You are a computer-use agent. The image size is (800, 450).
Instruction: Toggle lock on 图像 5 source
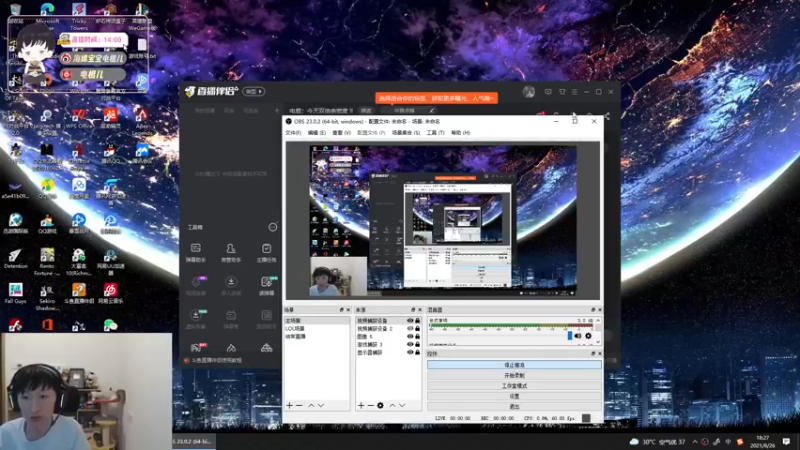pos(417,336)
